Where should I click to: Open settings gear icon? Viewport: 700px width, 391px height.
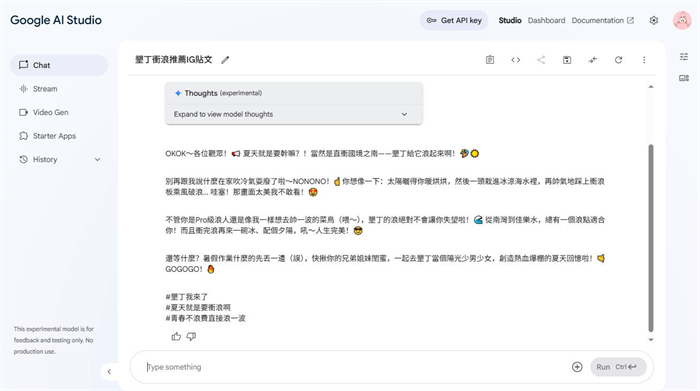coord(654,21)
